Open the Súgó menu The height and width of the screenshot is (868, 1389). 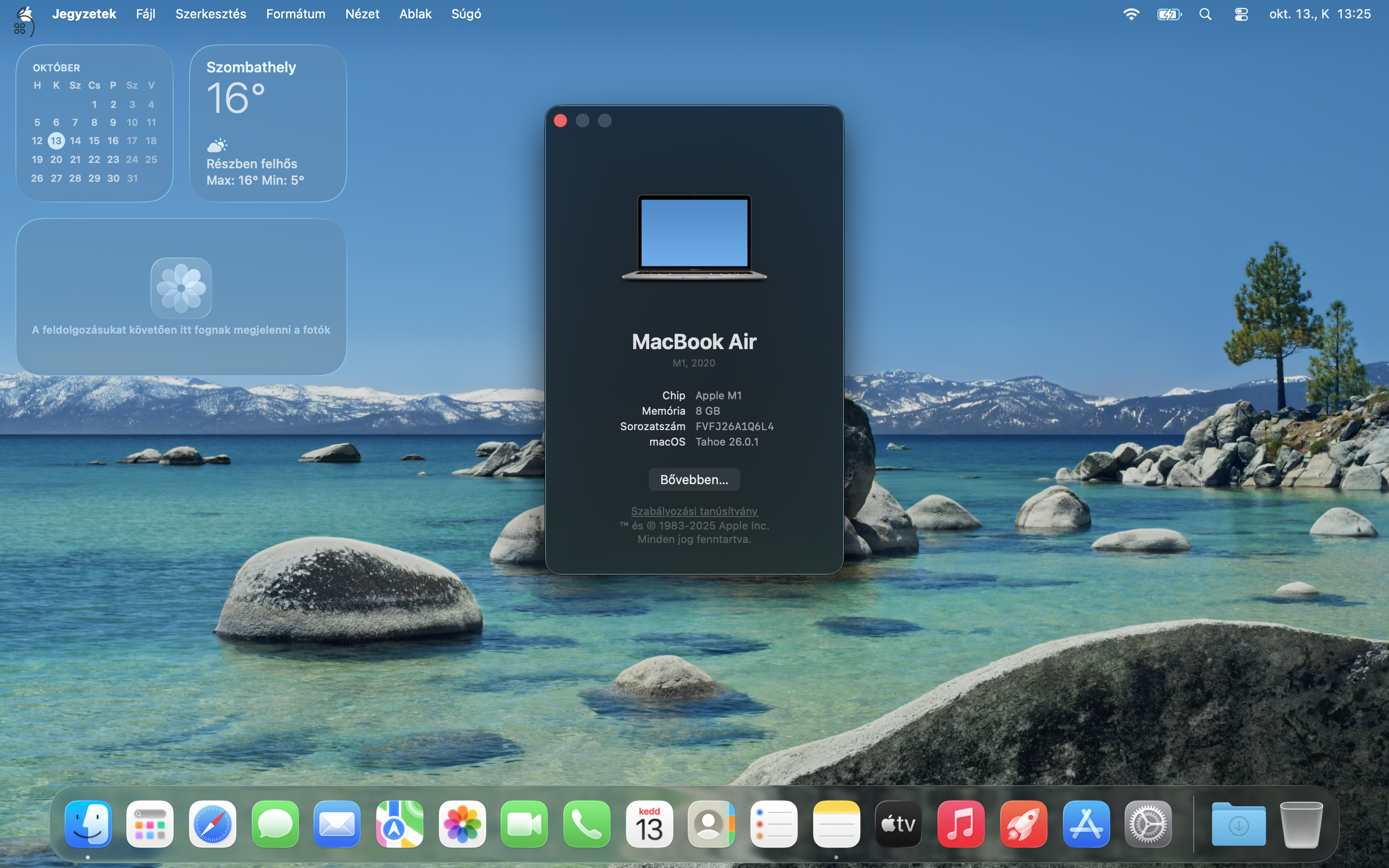[466, 14]
